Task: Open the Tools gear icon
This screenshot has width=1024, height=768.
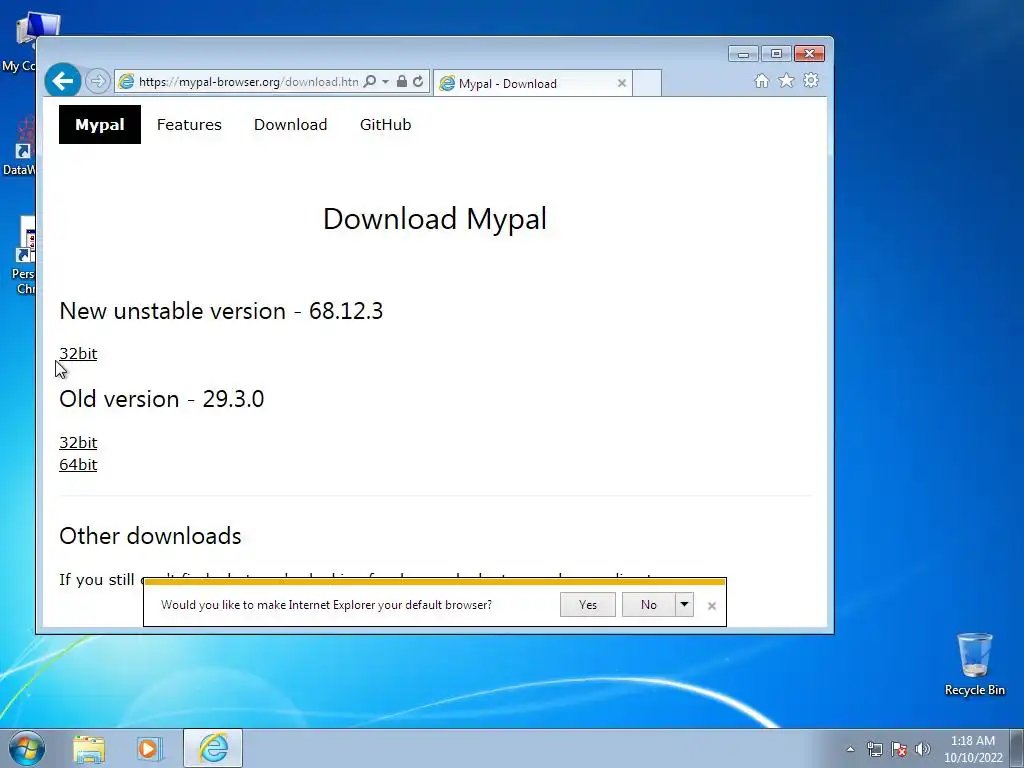Action: pos(811,80)
